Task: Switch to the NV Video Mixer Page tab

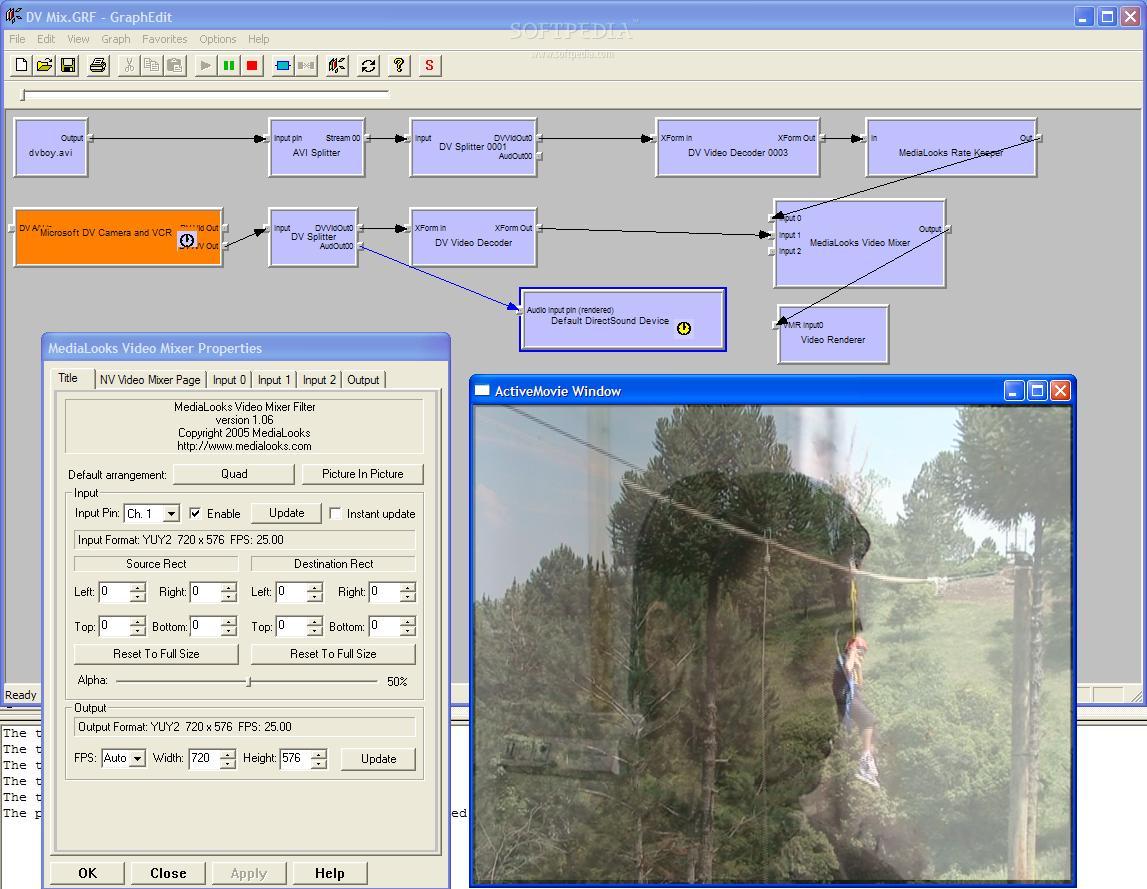Action: (150, 380)
